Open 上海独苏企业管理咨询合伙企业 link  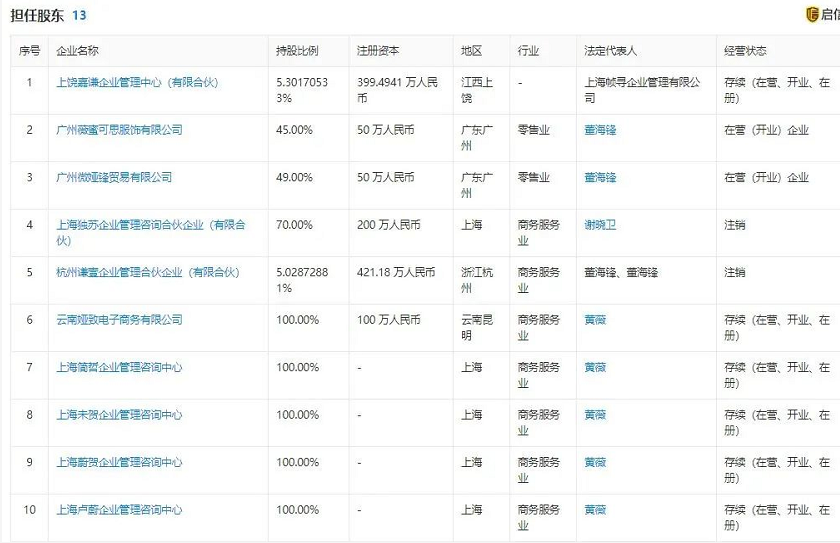click(x=150, y=225)
